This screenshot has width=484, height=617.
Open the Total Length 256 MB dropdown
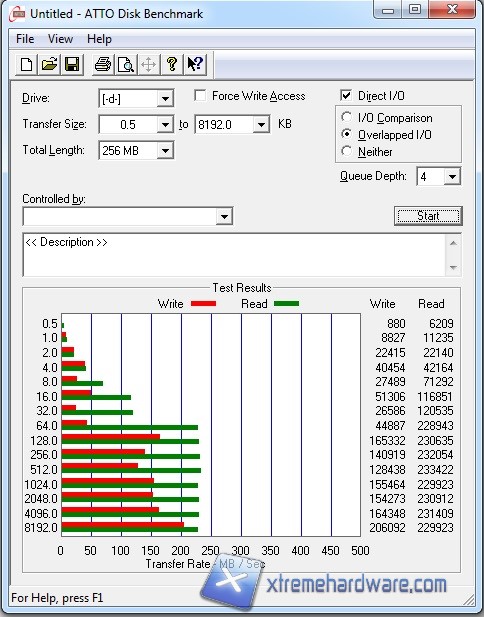coord(165,150)
